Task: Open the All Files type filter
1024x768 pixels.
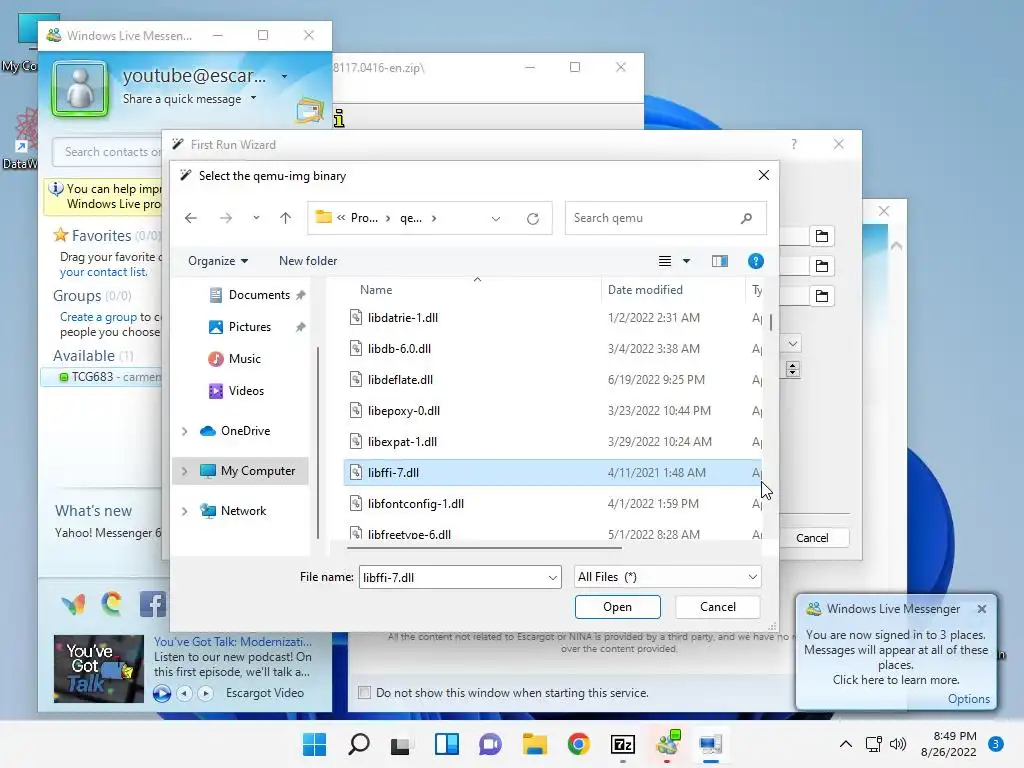Action: (667, 577)
